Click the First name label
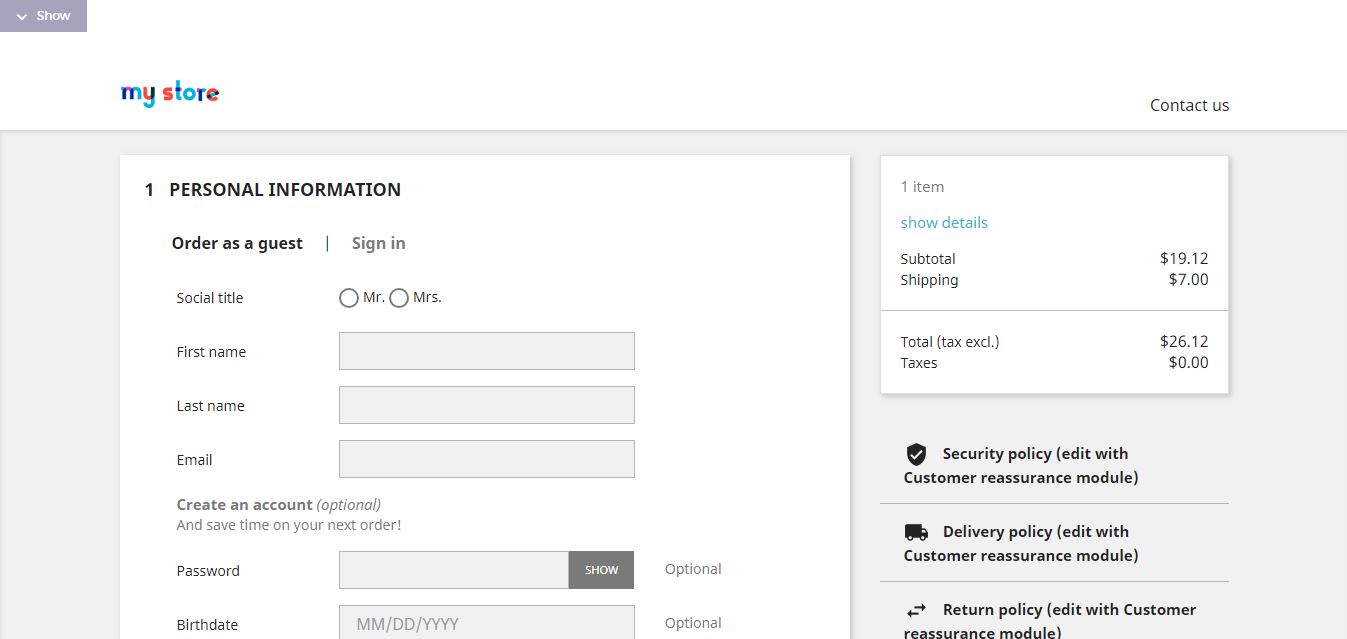This screenshot has width=1347, height=639. 211,352
